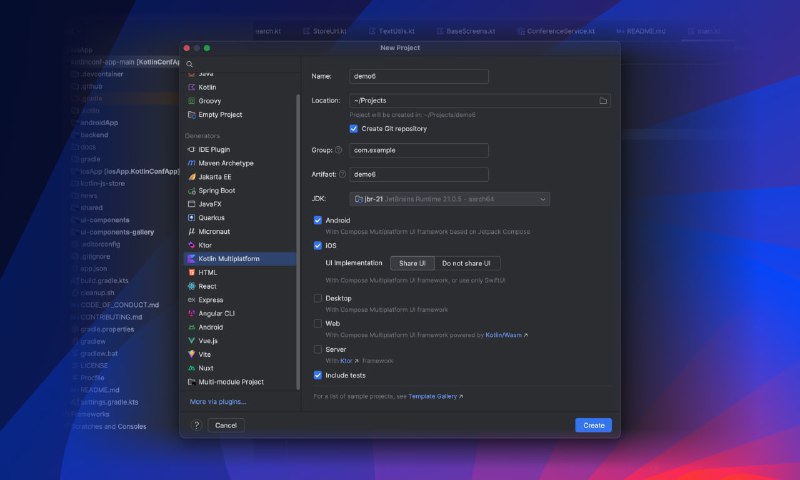Click the Location input field
Image resolution: width=800 pixels, height=480 pixels.
[480, 101]
